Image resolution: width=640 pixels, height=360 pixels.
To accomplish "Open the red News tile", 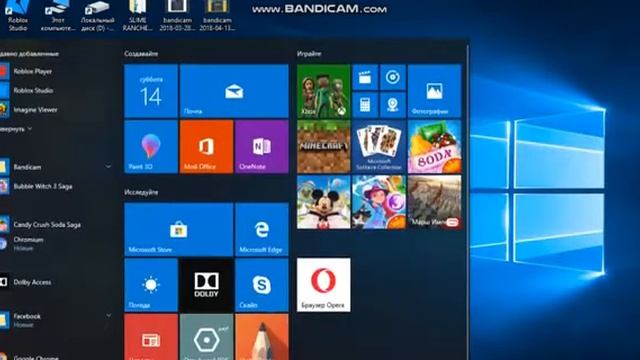I will pos(151,337).
